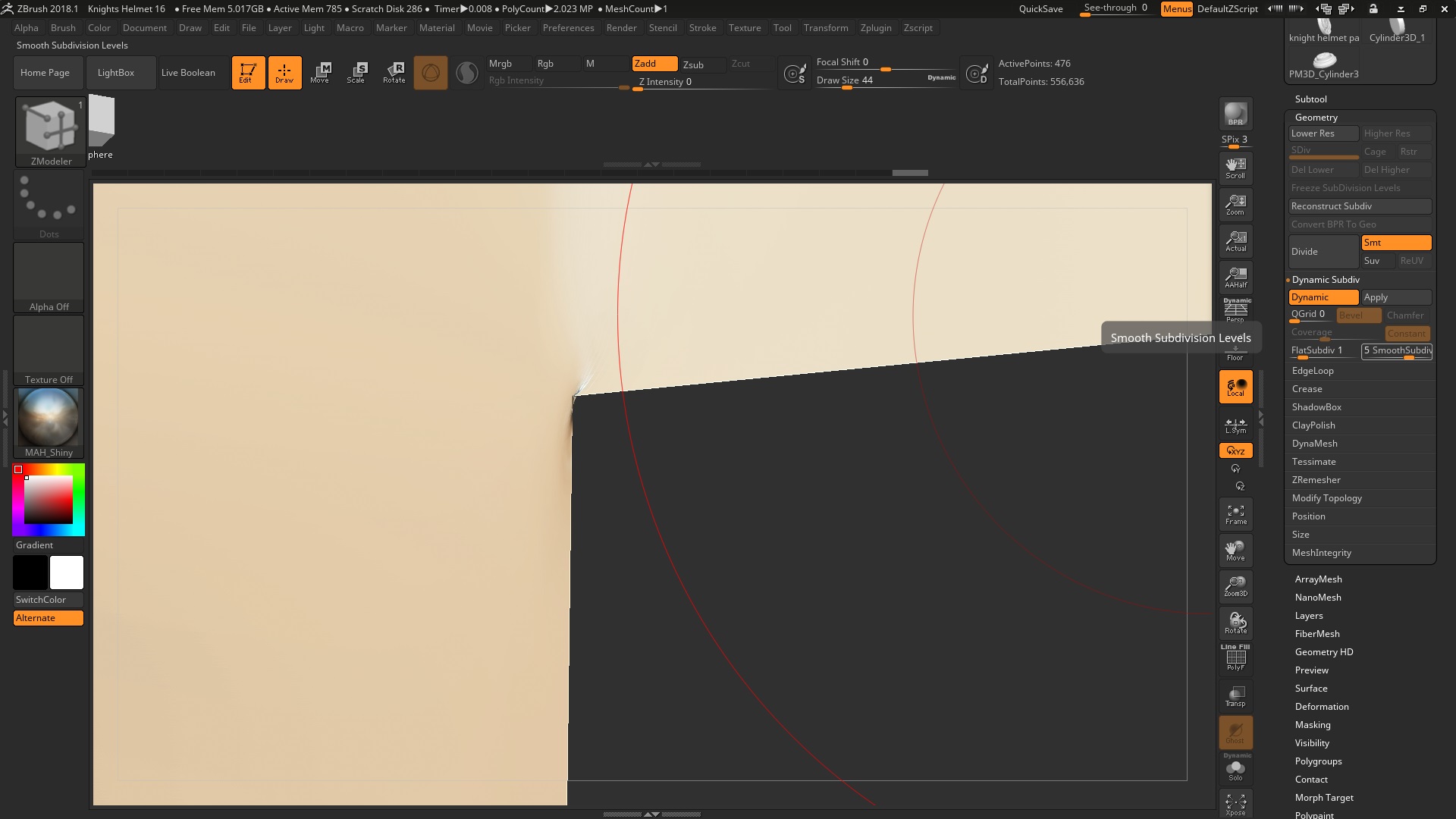This screenshot has height=819, width=1456.
Task: Click the Frame mesh icon
Action: pos(1235,513)
